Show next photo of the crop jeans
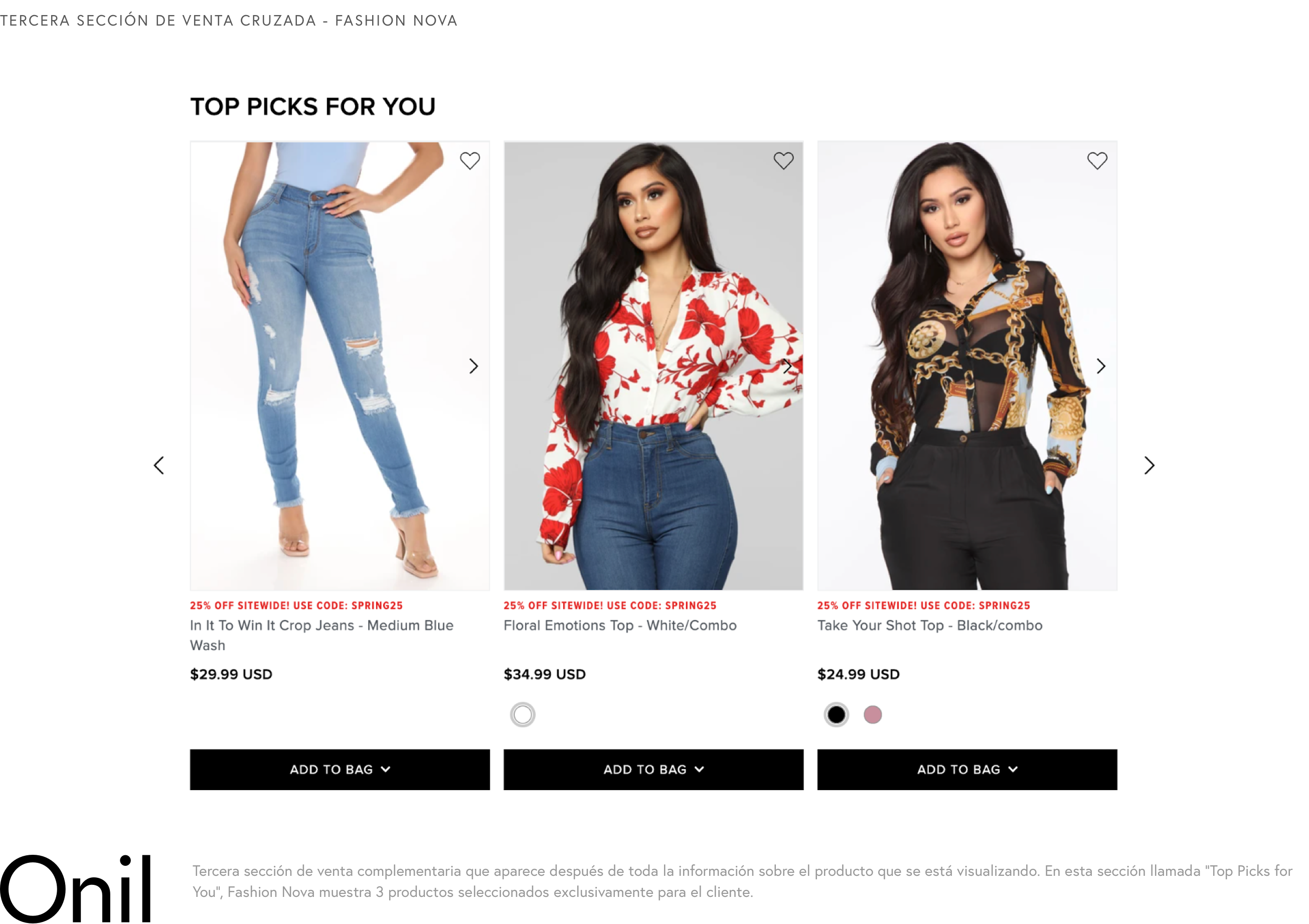 point(473,366)
